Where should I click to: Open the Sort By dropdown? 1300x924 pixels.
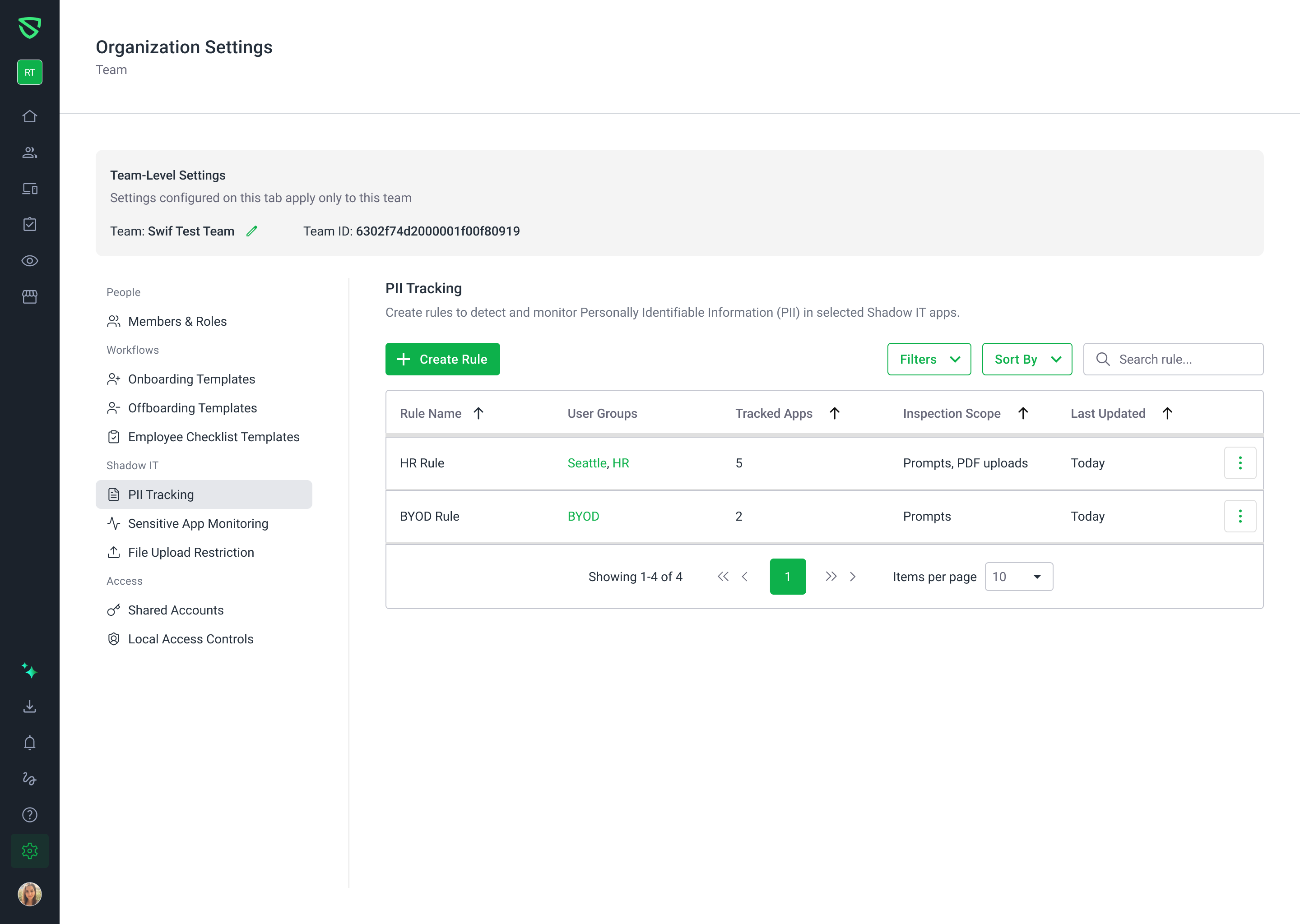coord(1027,359)
